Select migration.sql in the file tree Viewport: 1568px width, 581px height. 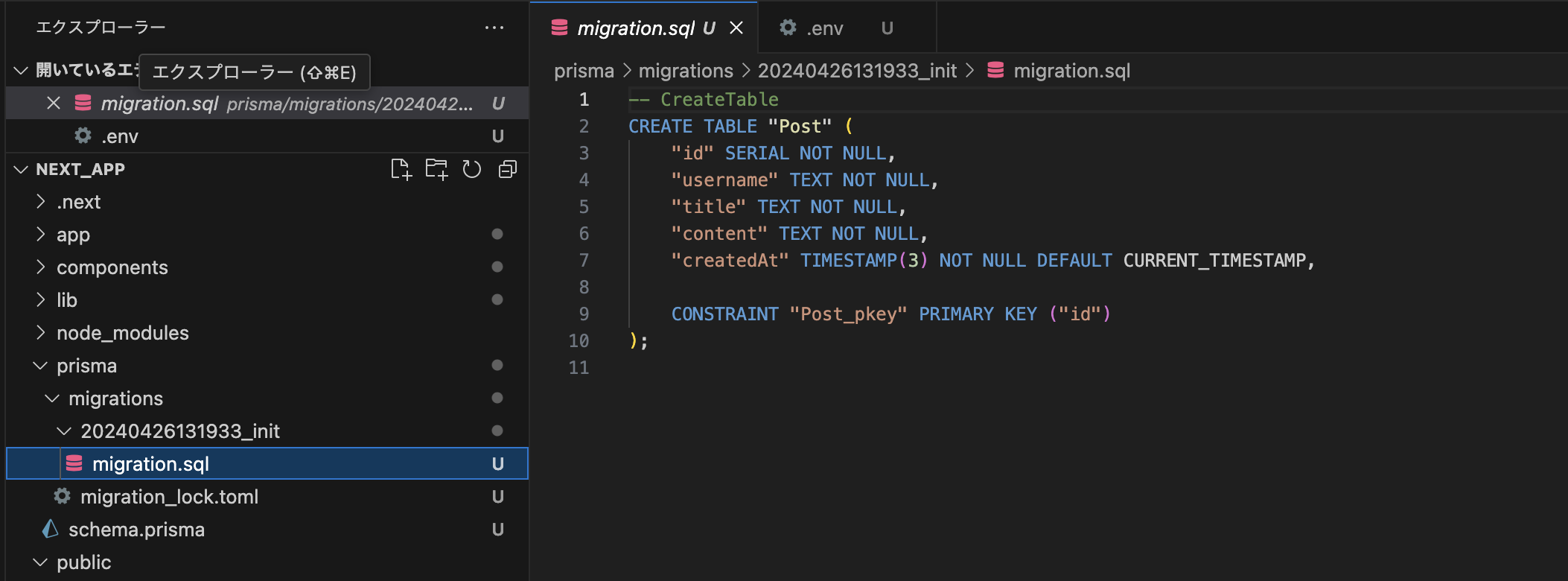(x=267, y=463)
